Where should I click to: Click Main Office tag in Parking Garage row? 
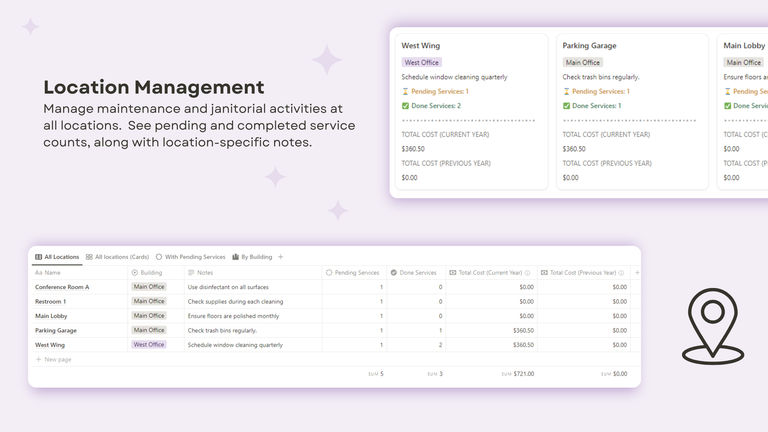149,330
